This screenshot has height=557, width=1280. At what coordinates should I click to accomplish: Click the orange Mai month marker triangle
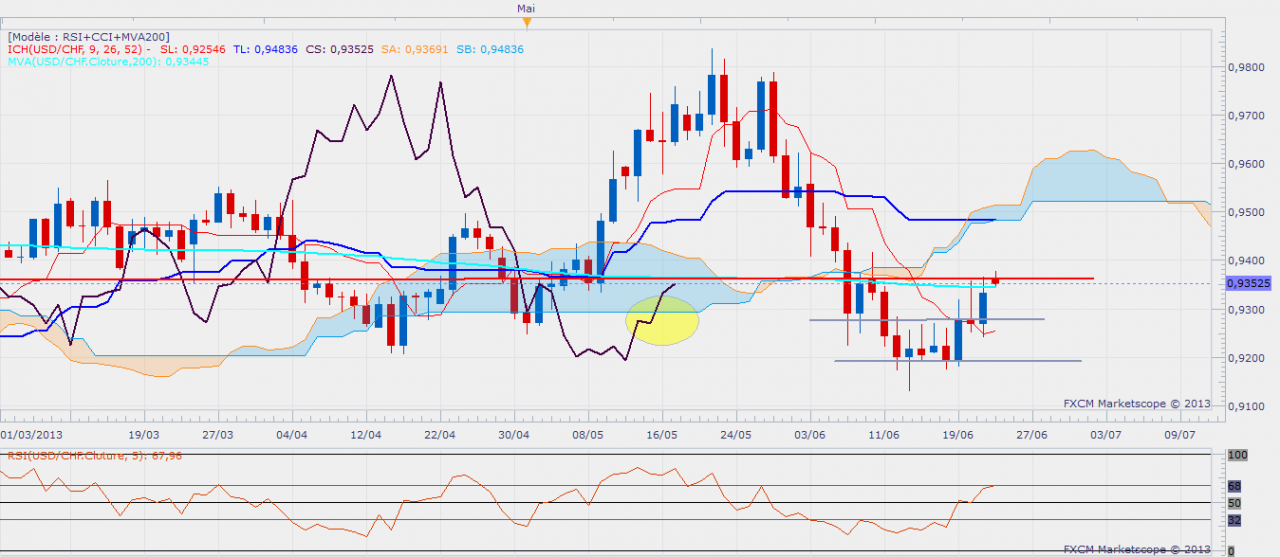click(527, 21)
